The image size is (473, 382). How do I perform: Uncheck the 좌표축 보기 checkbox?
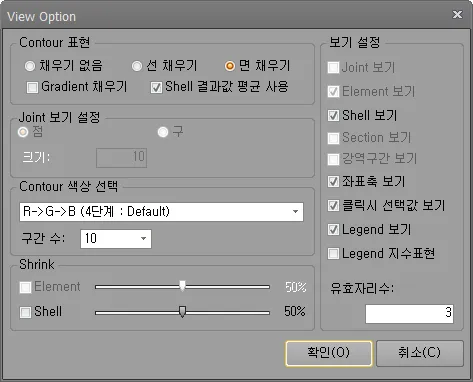click(x=333, y=182)
